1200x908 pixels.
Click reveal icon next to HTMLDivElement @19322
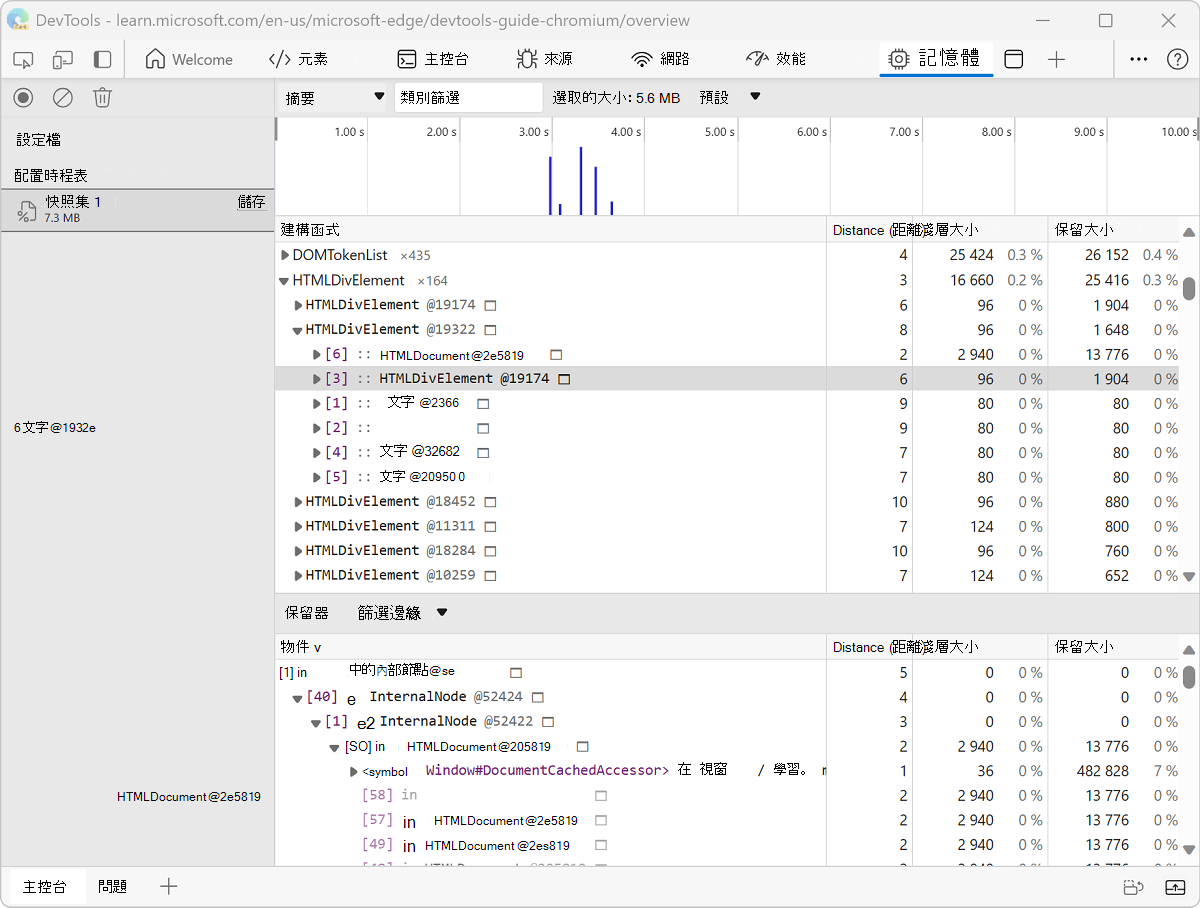point(491,330)
